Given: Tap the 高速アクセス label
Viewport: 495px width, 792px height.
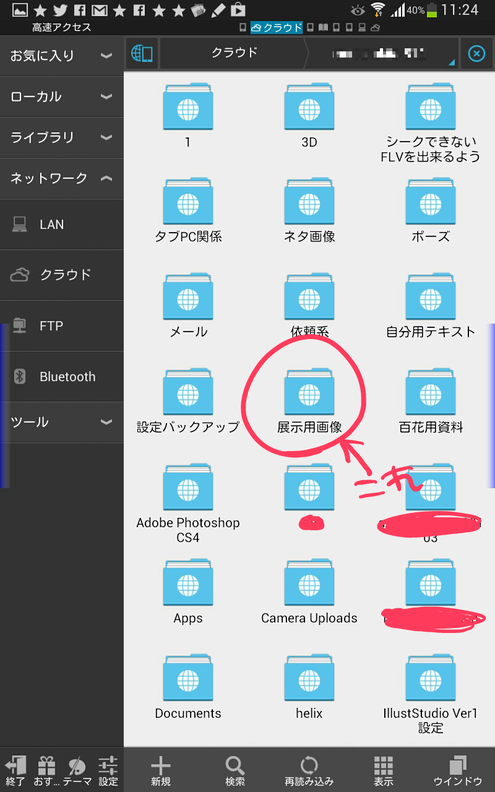Looking at the screenshot, I should click(x=62, y=27).
